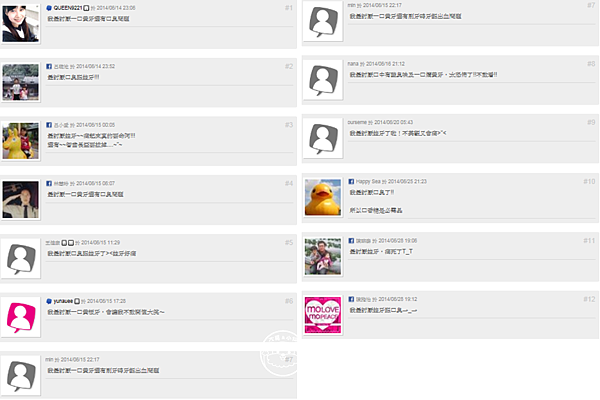Click the pink avatar for yunauee
The image size is (600, 400).
(x=20, y=317)
